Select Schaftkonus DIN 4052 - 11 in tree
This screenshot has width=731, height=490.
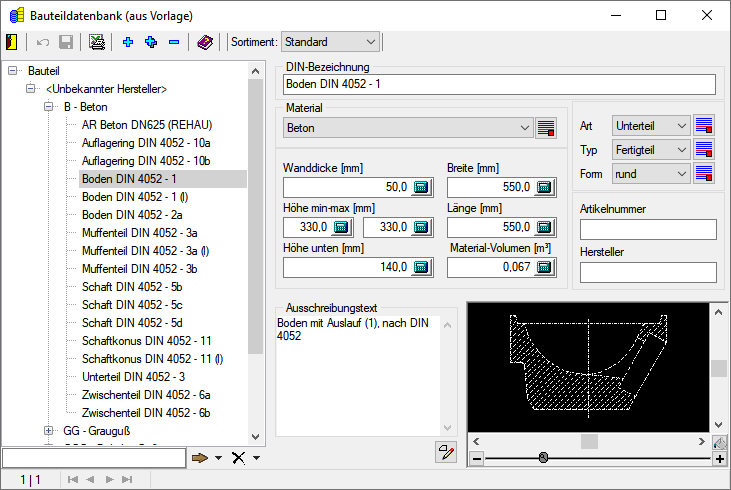coord(146,341)
